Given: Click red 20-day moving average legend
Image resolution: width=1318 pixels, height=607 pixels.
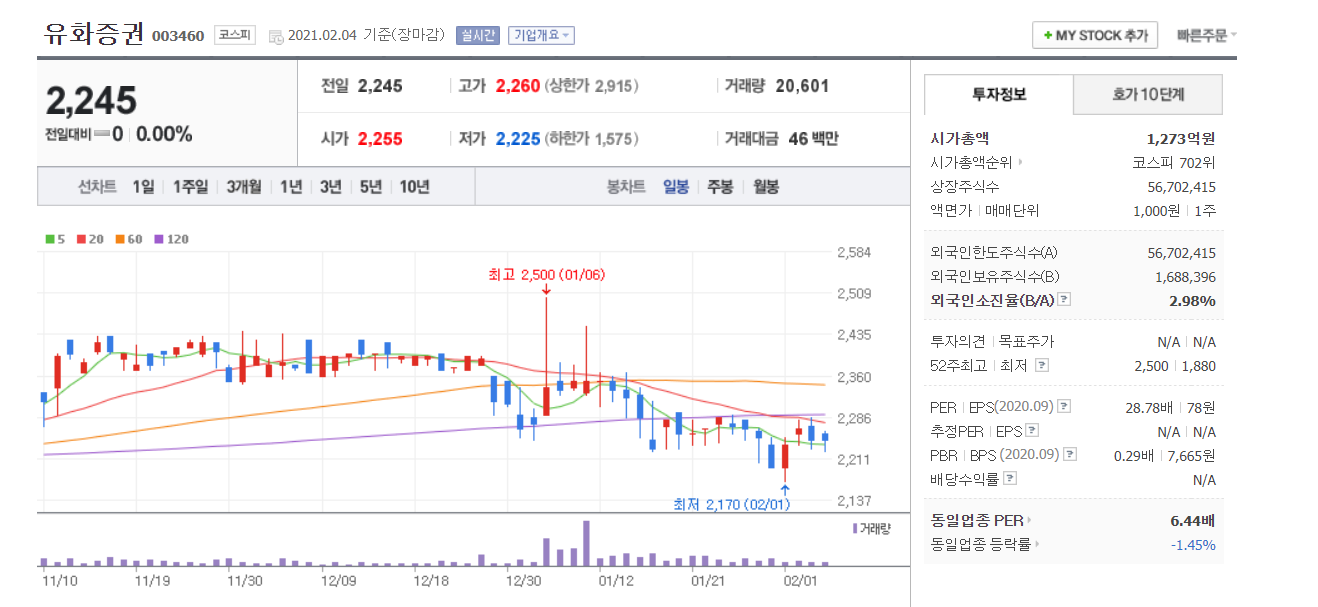Looking at the screenshot, I should coord(88,239).
